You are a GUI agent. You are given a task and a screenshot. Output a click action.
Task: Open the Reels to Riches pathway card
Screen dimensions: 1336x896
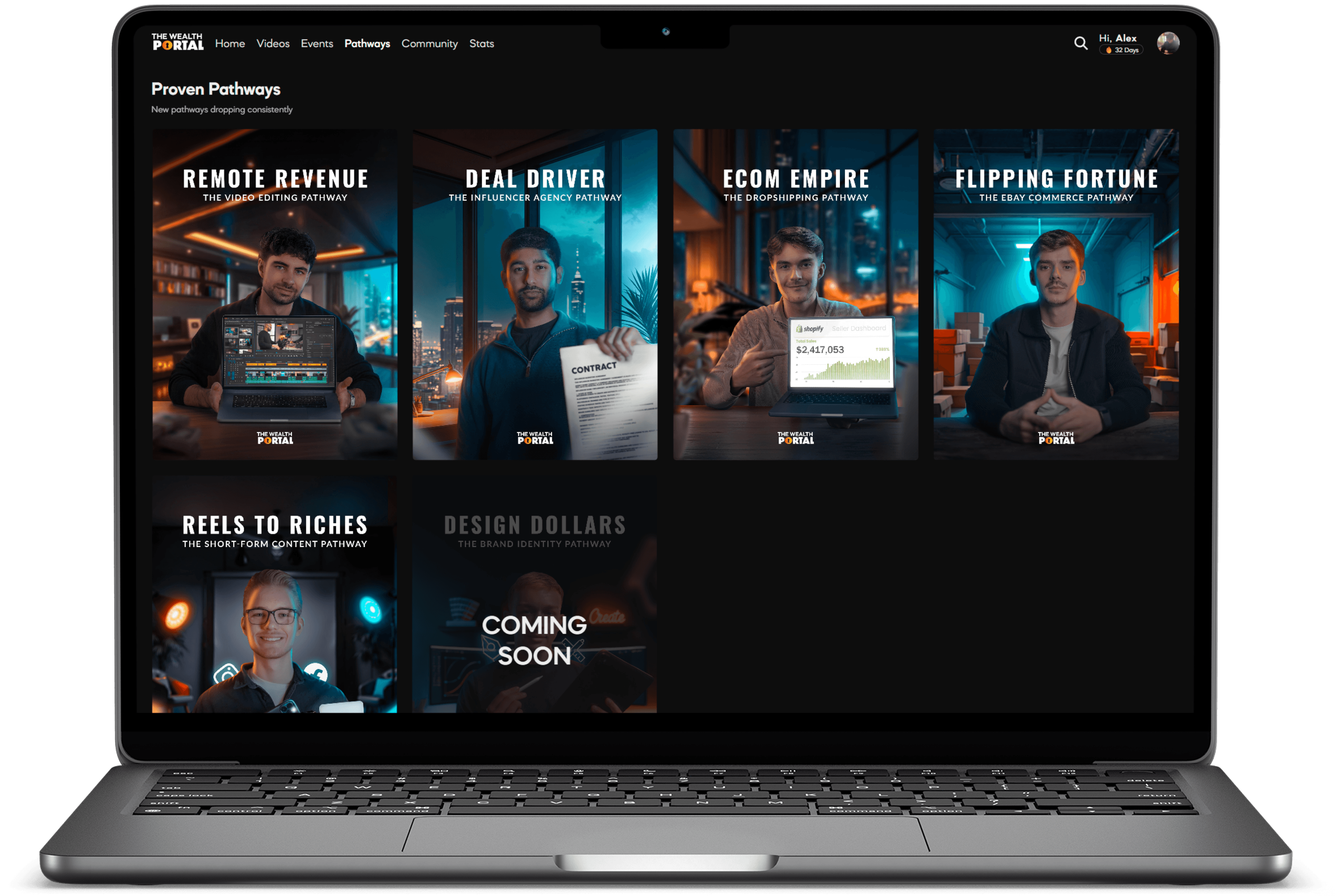[275, 594]
